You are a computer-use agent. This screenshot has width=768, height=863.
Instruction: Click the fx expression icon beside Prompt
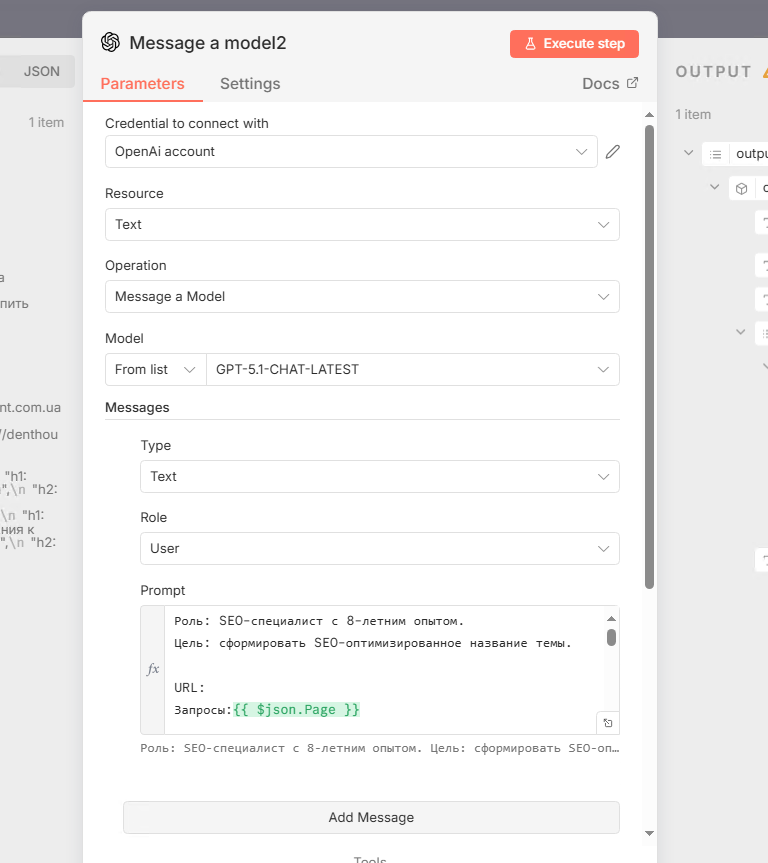(153, 669)
